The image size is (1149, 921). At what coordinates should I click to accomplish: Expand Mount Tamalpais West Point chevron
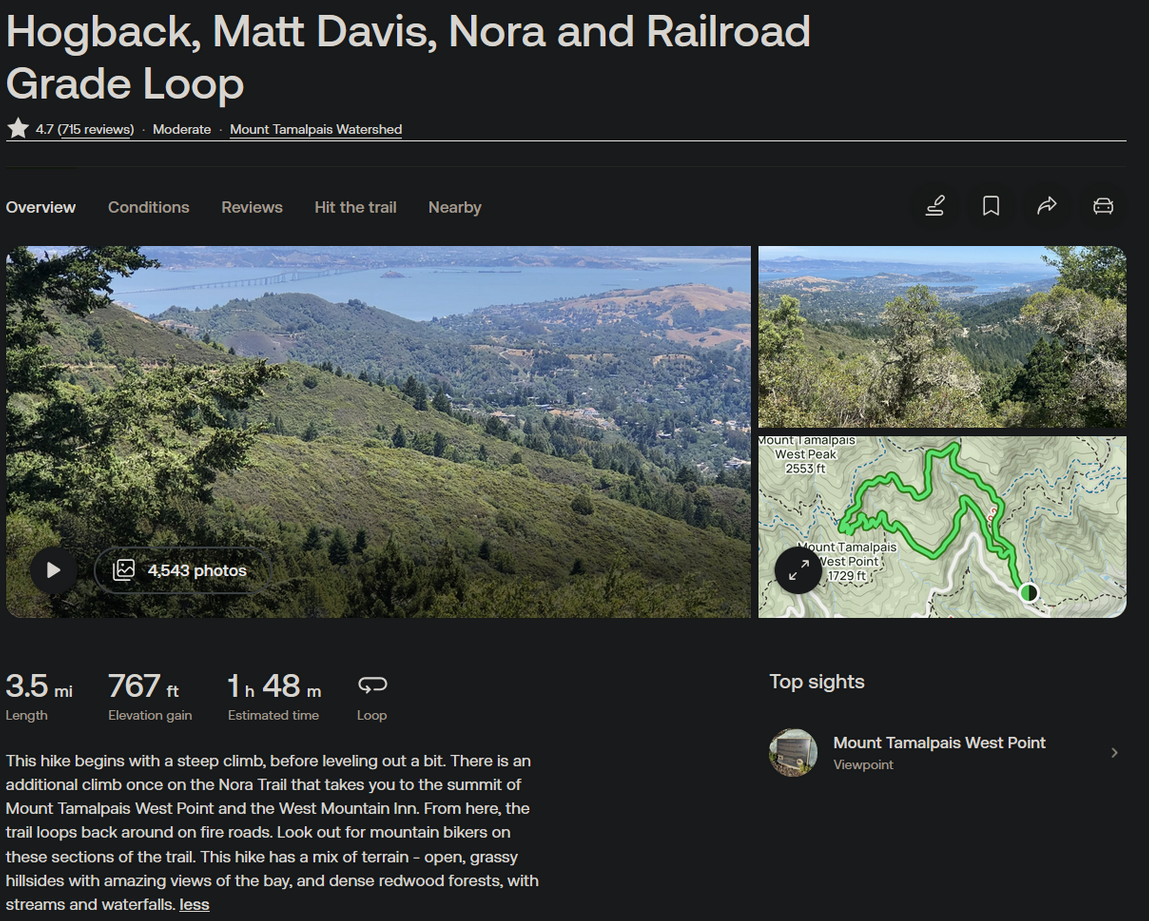pyautogui.click(x=1114, y=753)
